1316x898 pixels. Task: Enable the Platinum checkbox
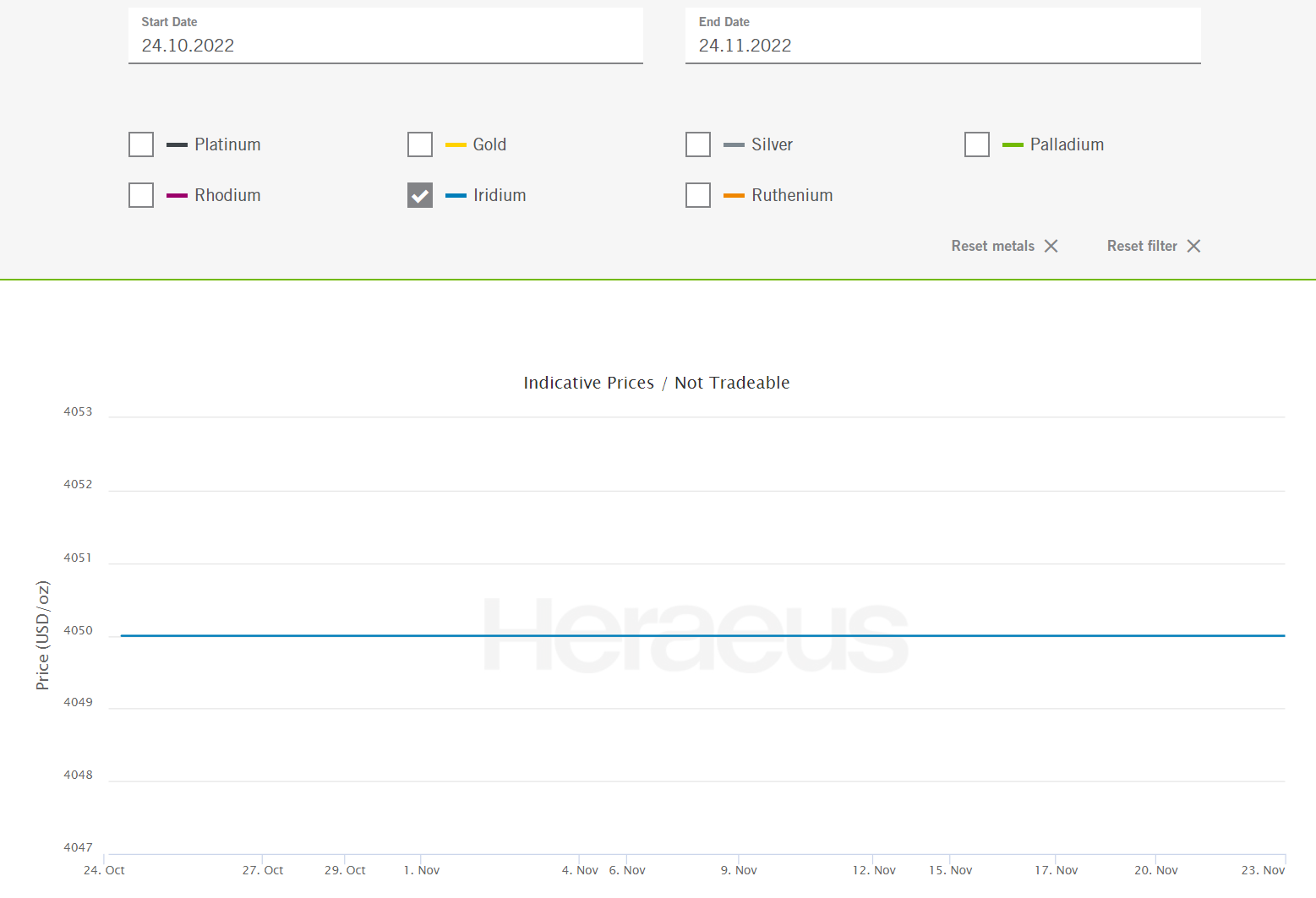coord(141,144)
